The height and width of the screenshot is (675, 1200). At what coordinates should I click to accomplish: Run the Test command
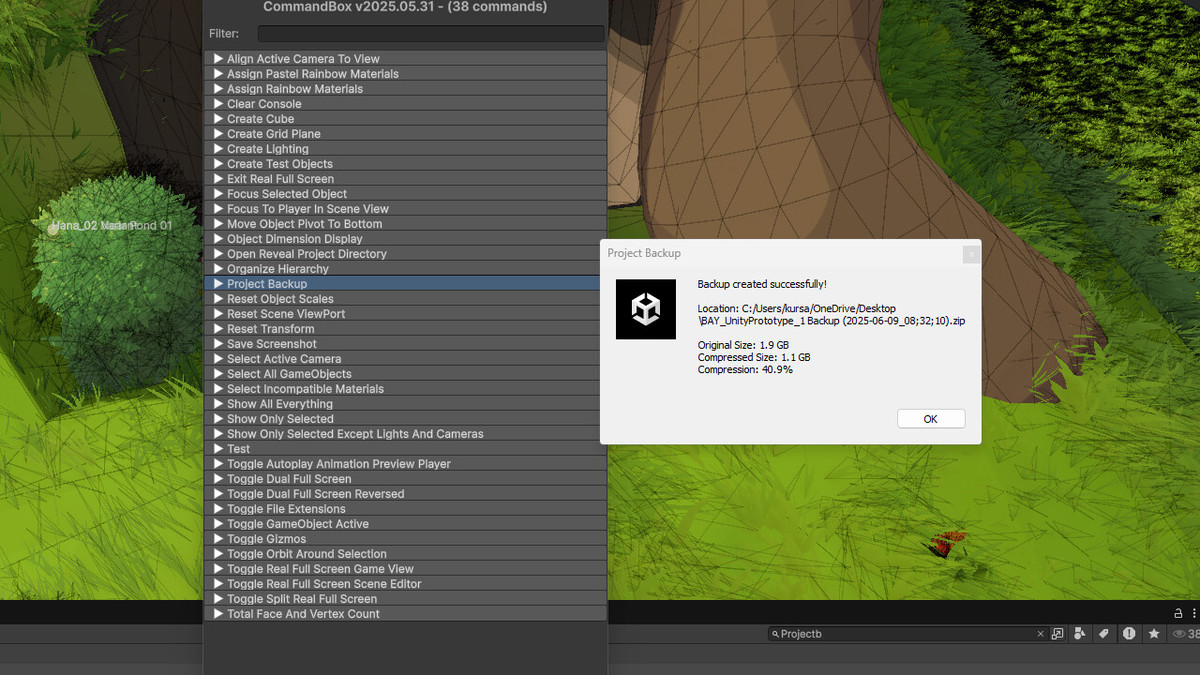(x=405, y=449)
